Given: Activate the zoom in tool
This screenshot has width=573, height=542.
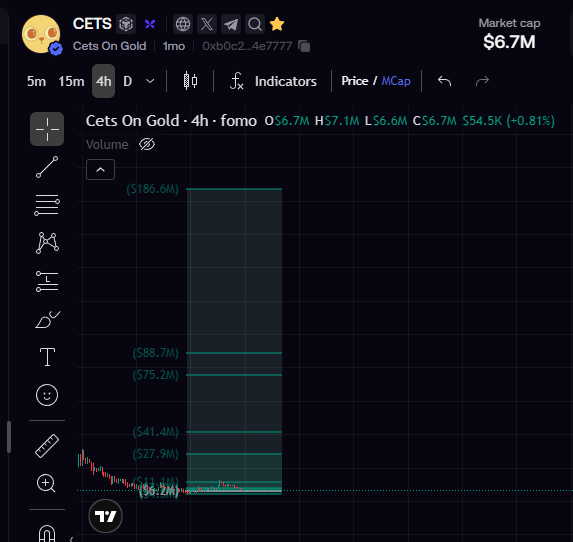Looking at the screenshot, I should pos(46,483).
